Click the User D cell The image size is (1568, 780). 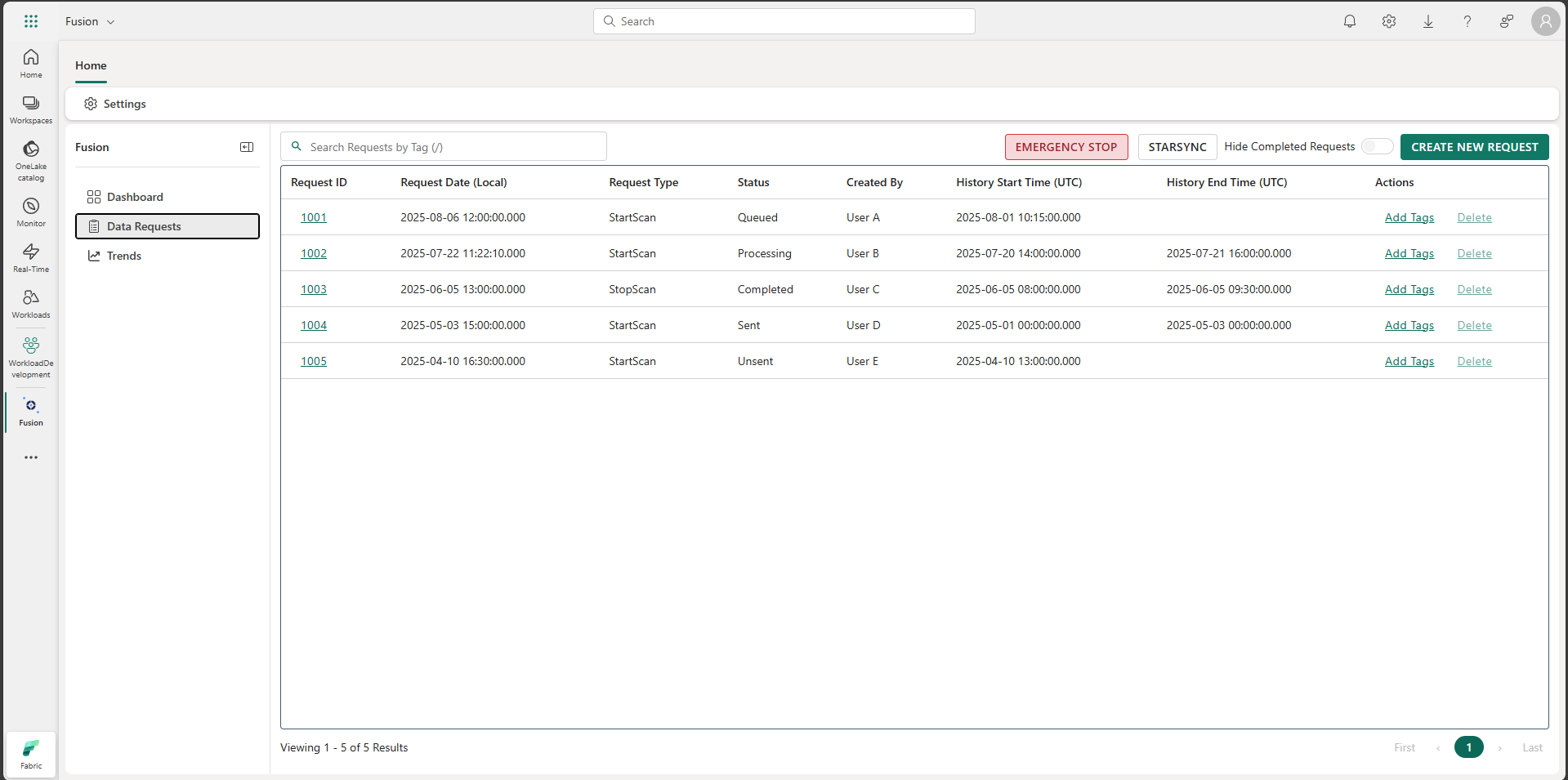coord(863,325)
